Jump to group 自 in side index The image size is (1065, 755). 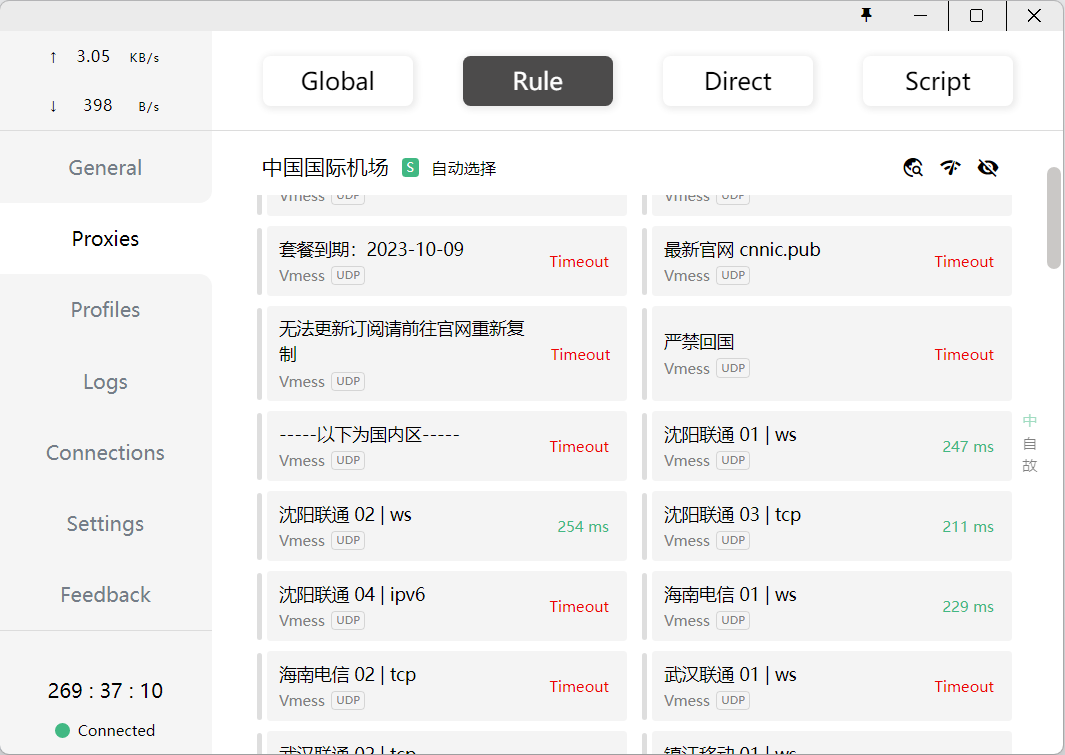1030,443
